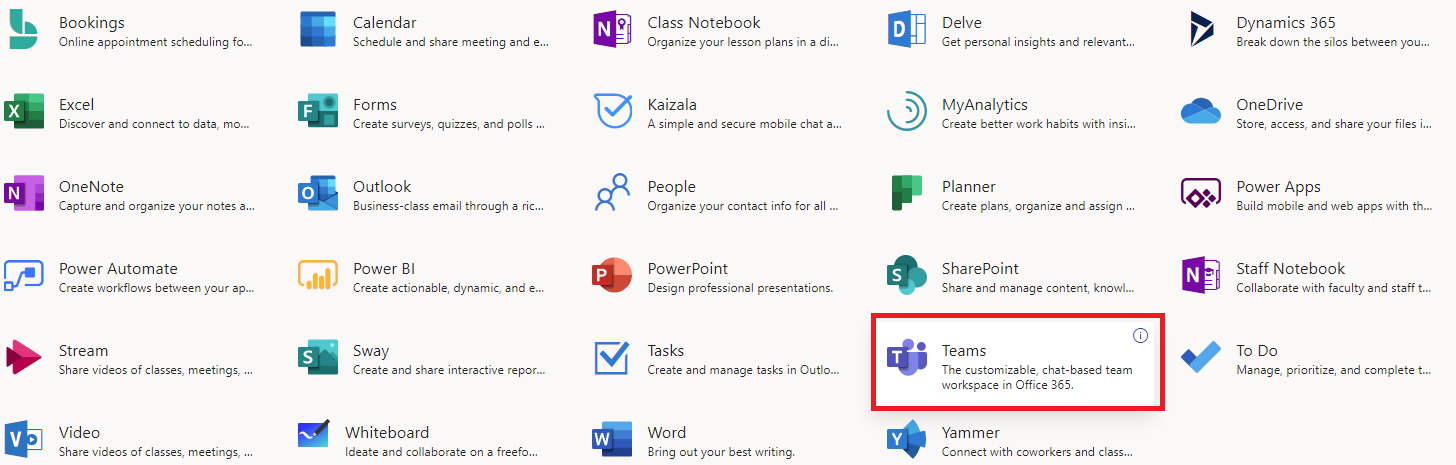Image resolution: width=1456 pixels, height=465 pixels.
Task: Open the Forms title link
Action: point(375,104)
